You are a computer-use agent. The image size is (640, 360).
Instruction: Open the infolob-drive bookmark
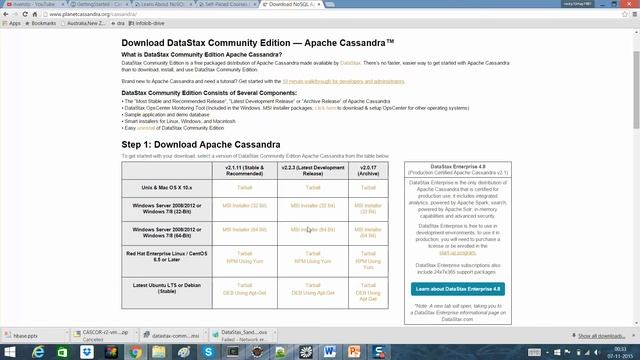147,23
